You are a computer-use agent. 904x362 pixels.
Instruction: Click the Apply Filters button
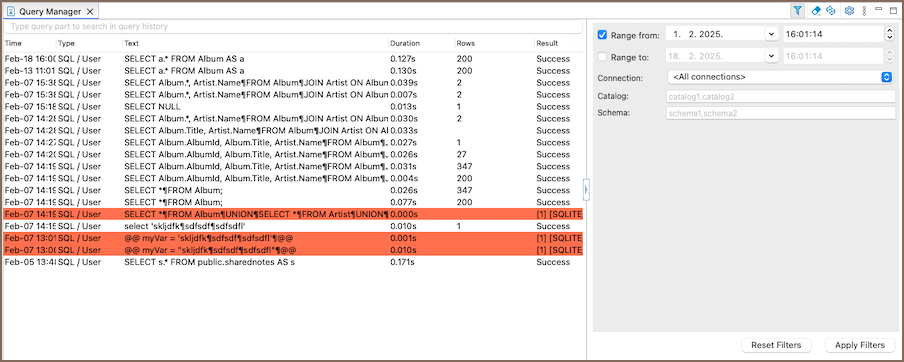tap(860, 345)
